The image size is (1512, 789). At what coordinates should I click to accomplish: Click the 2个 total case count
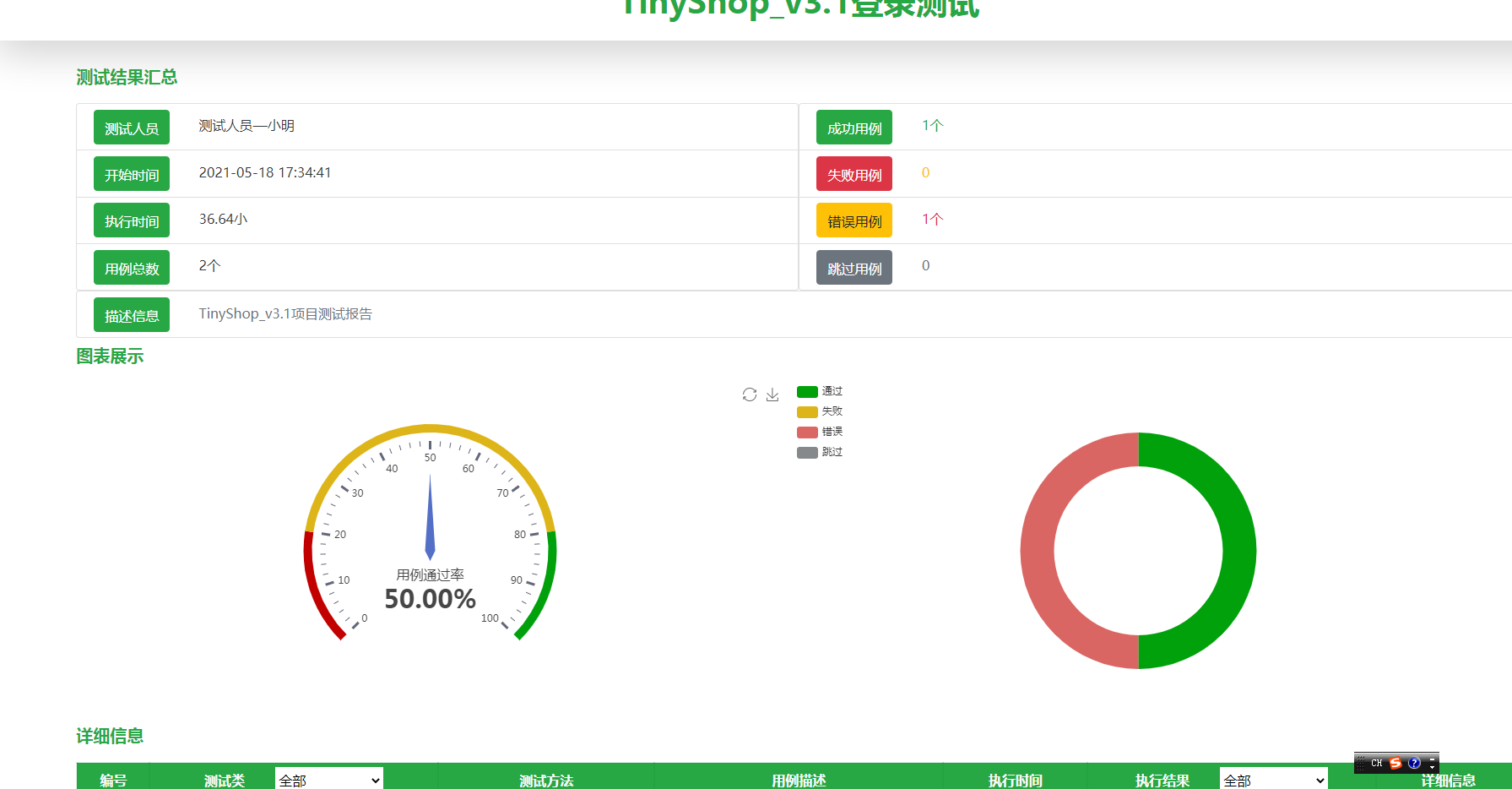pyautogui.click(x=209, y=265)
